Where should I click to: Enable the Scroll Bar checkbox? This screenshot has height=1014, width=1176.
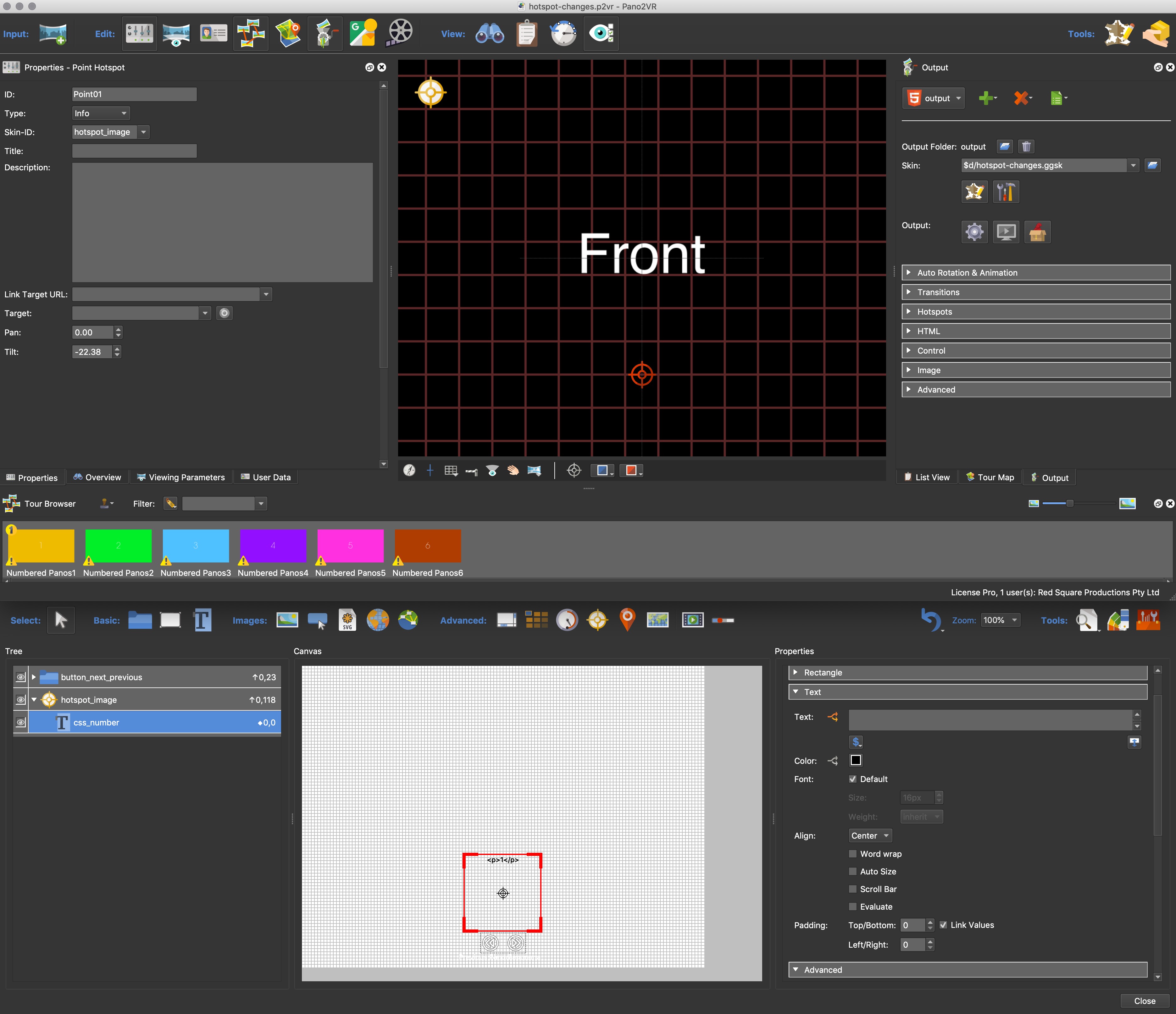click(852, 889)
